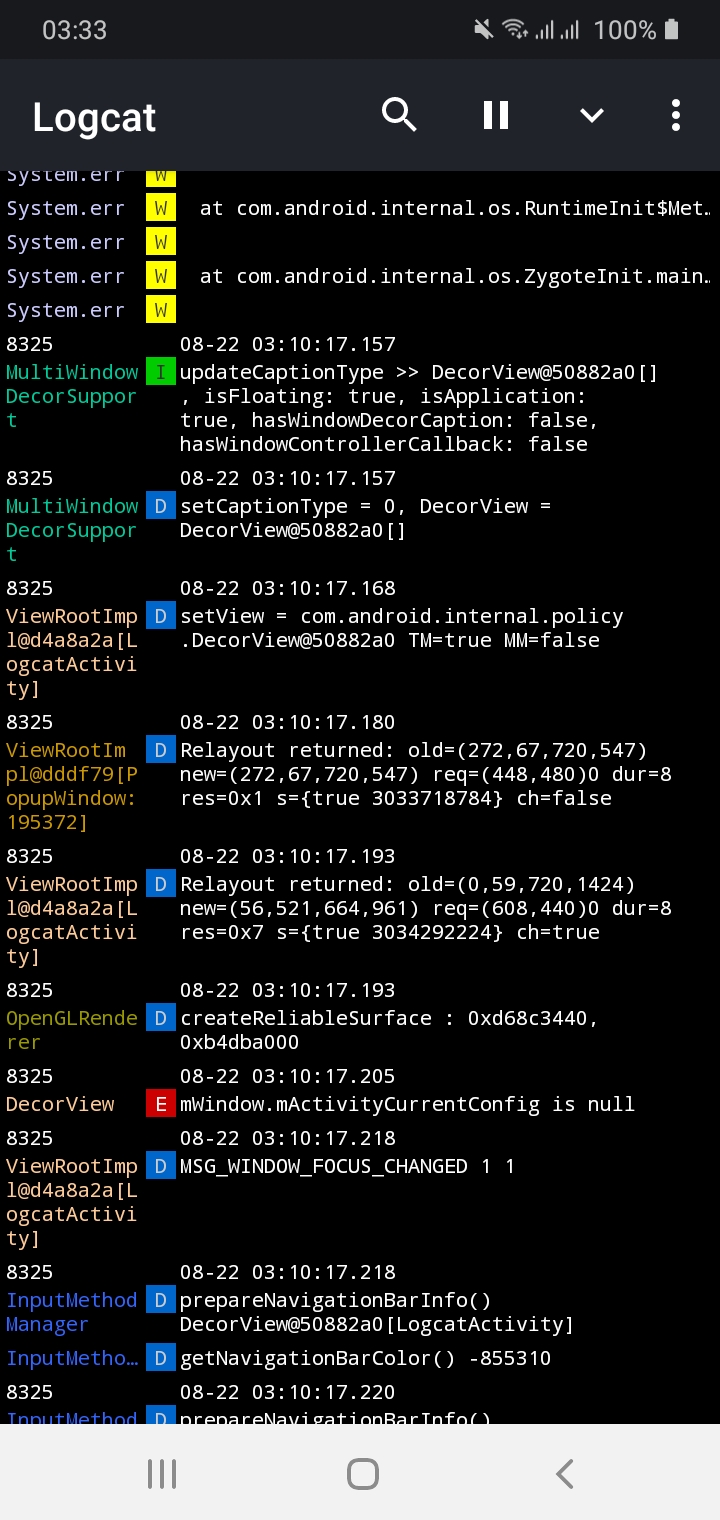Click the green I info badge for updateCaptionType
Screen dimensions: 720x1520
pos(160,371)
